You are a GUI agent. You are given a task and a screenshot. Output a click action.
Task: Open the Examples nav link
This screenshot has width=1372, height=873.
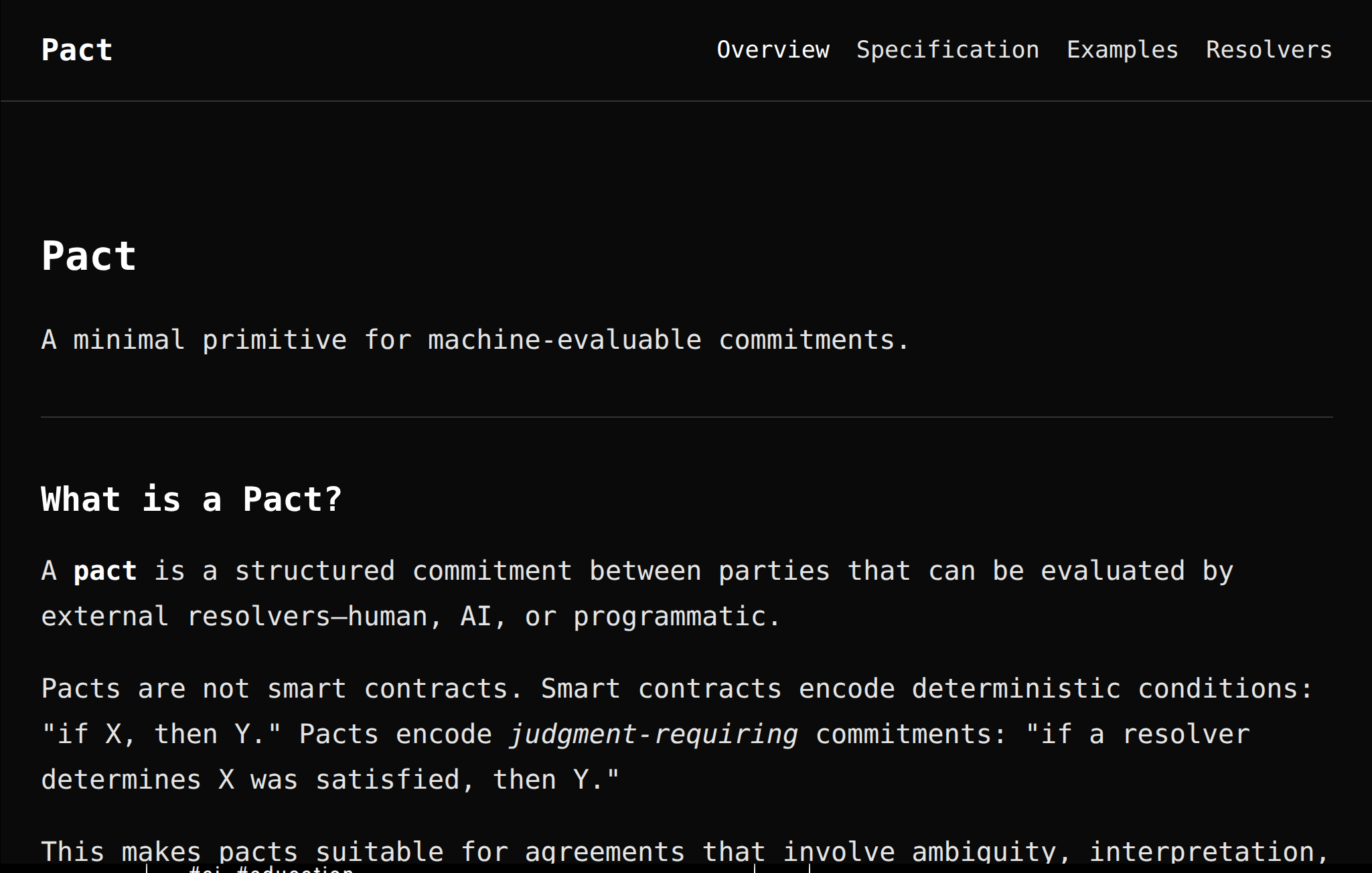[1122, 50]
